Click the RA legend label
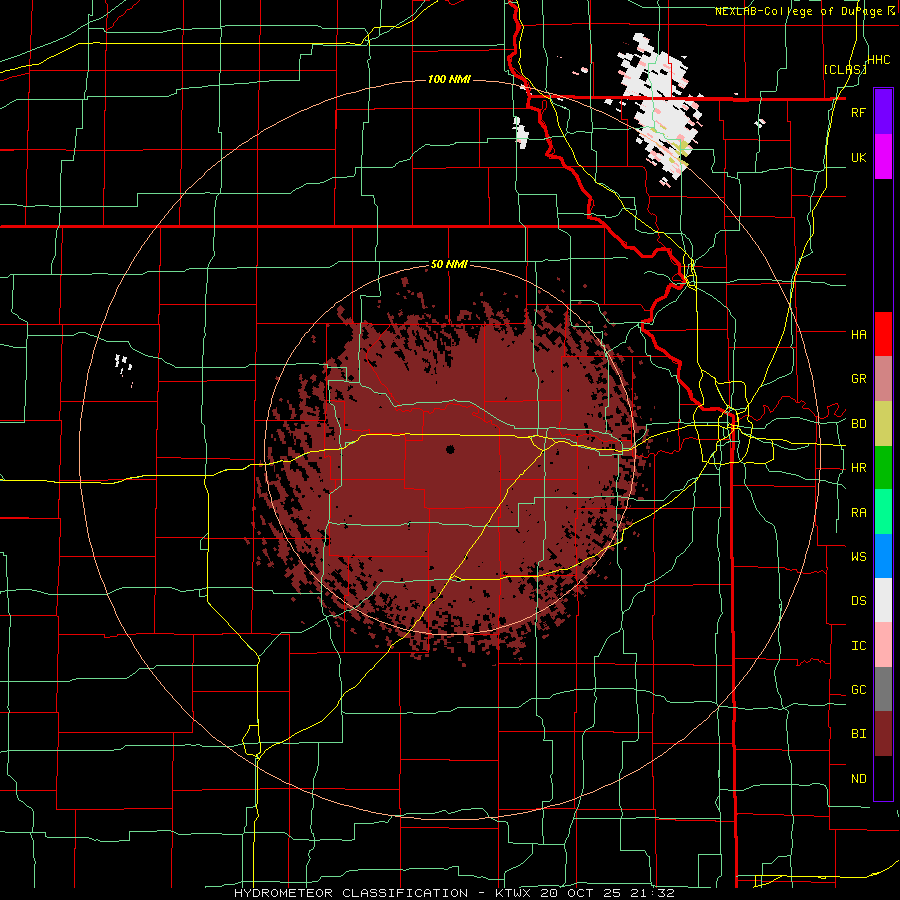 pos(858,513)
